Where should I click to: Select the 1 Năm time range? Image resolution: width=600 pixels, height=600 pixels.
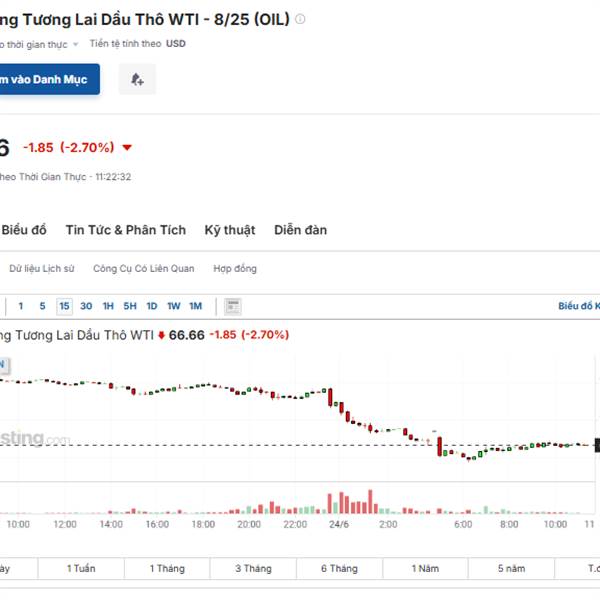tap(426, 569)
